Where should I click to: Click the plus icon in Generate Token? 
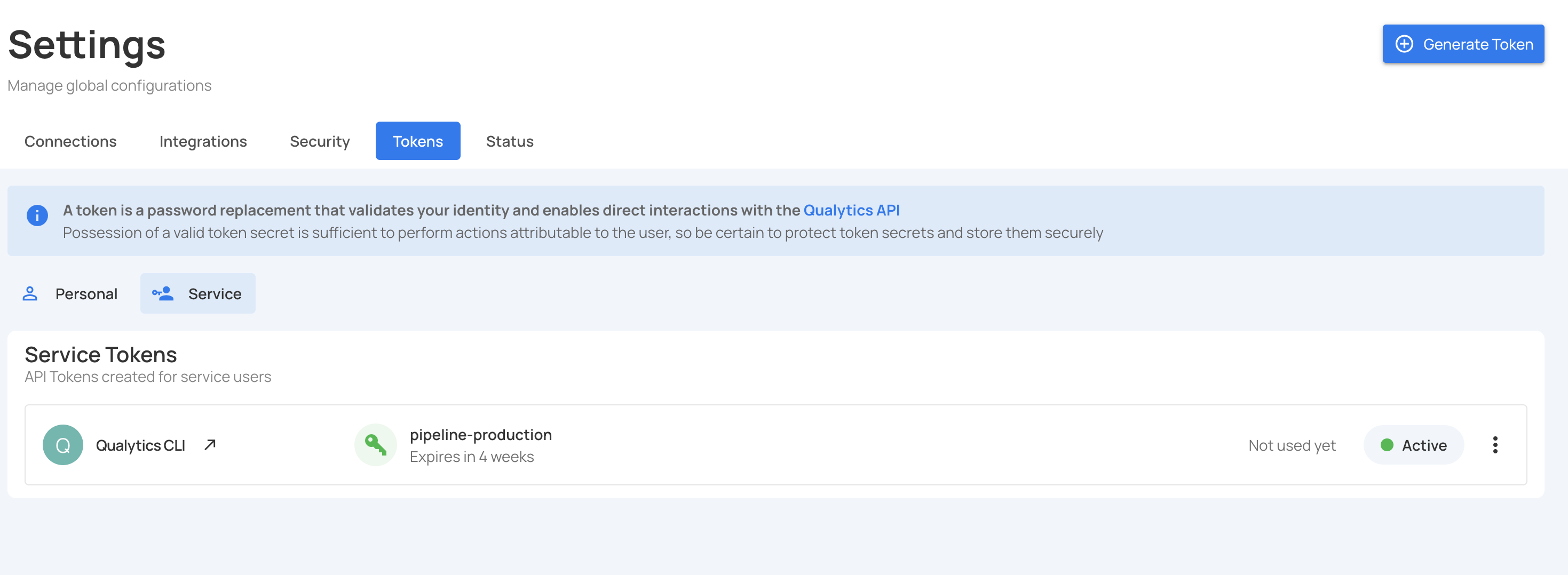click(x=1404, y=44)
